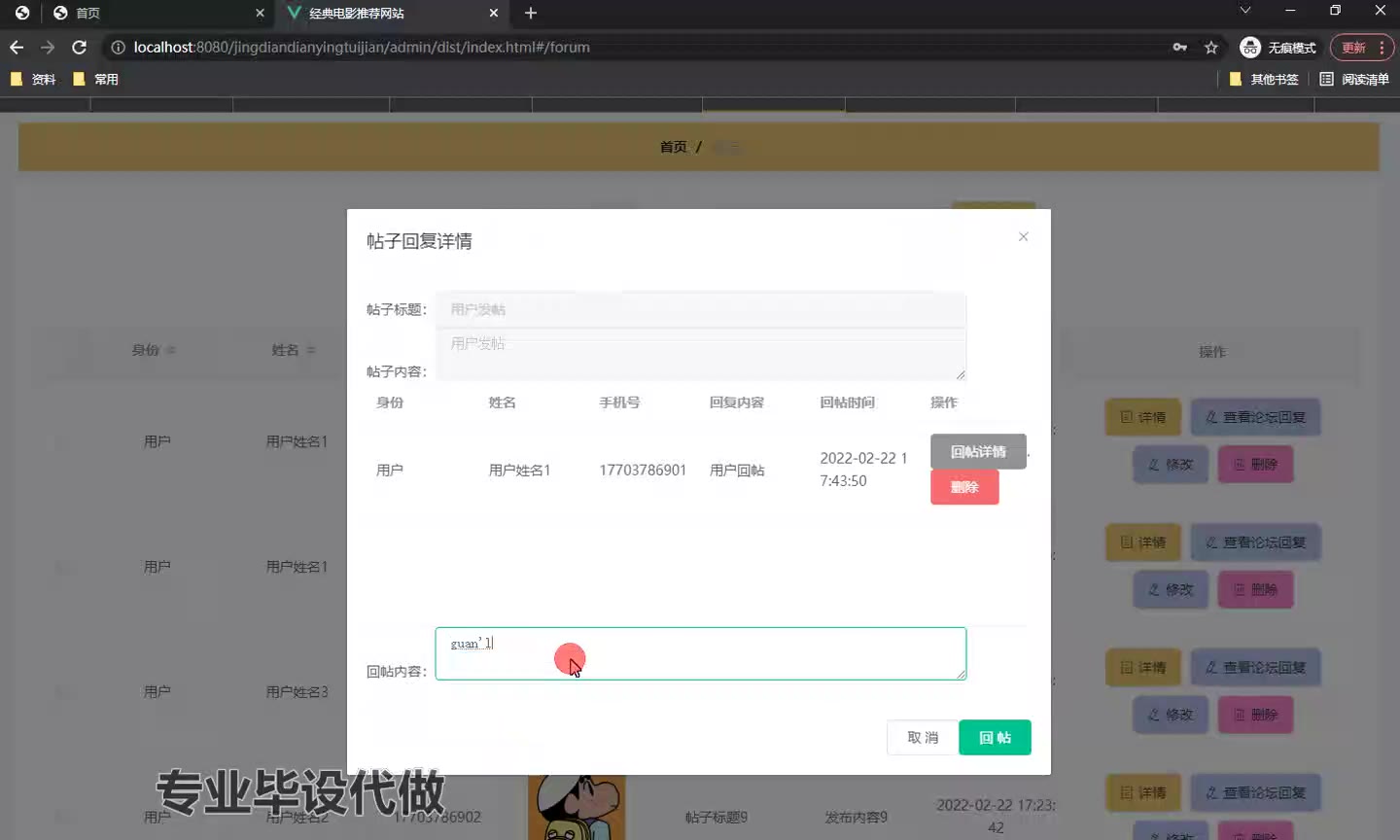Open the 常用 bookmark folder

(x=96, y=79)
